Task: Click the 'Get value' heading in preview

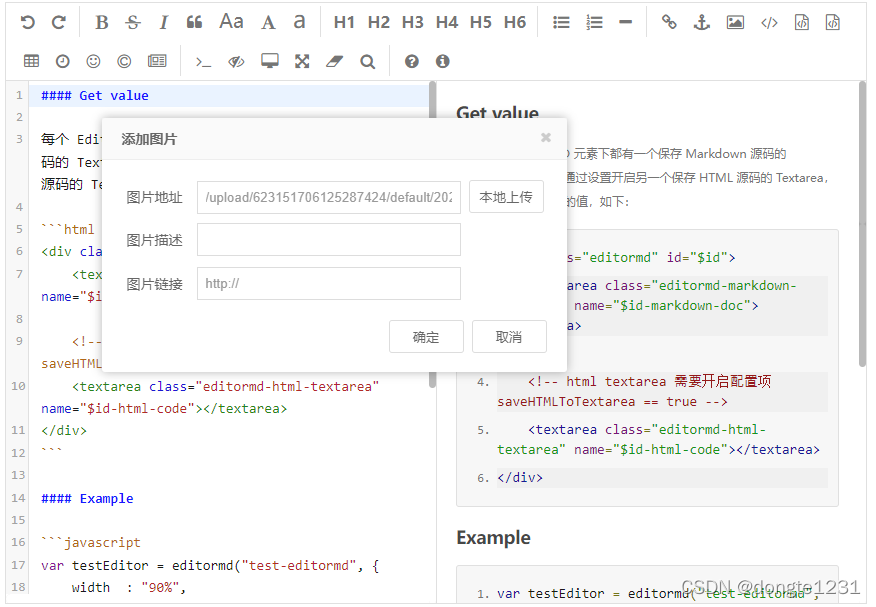Action: [497, 113]
